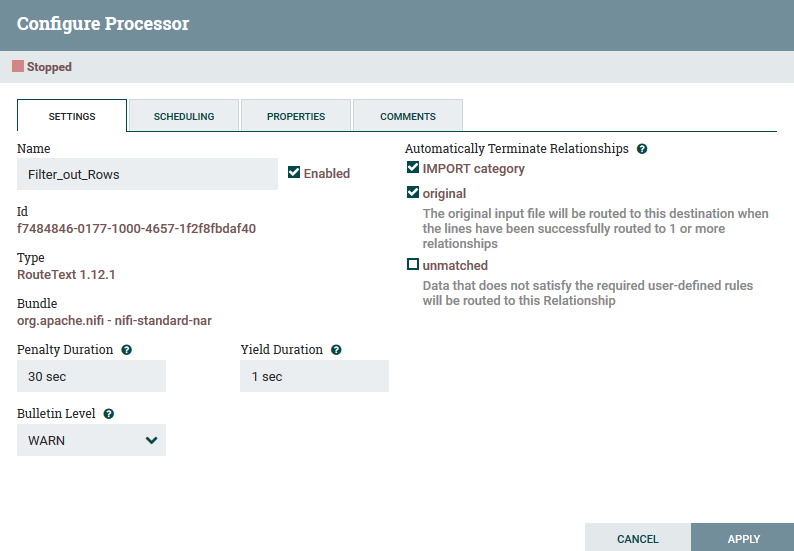Click the CANCEL button
The width and height of the screenshot is (794, 551).
click(638, 538)
